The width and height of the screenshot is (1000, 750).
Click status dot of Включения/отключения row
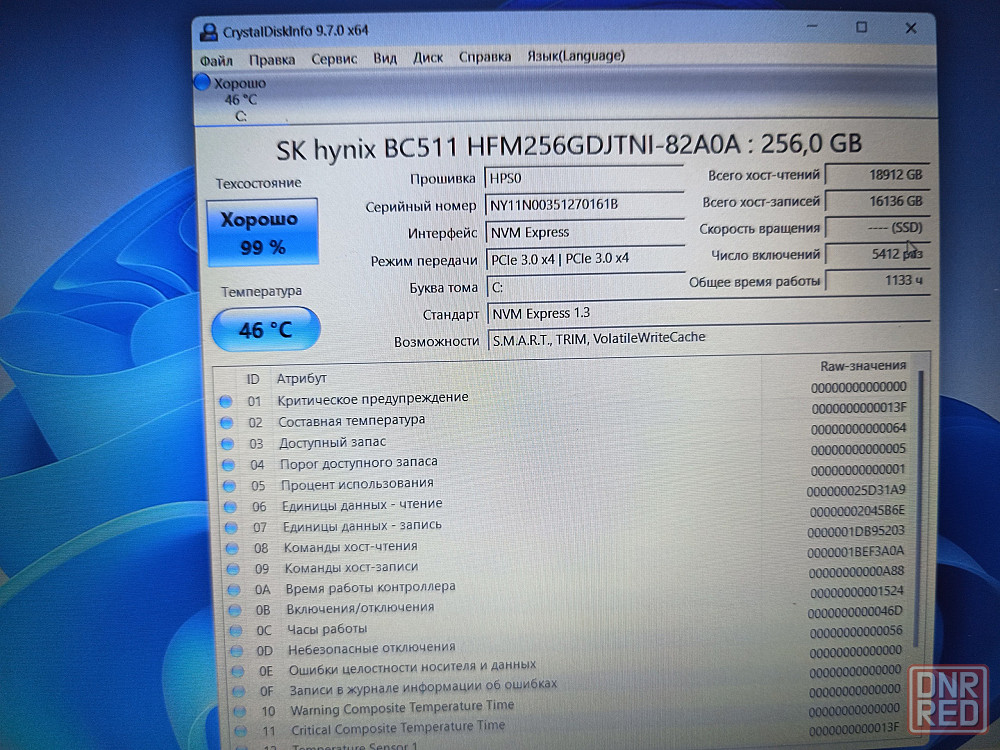click(235, 610)
